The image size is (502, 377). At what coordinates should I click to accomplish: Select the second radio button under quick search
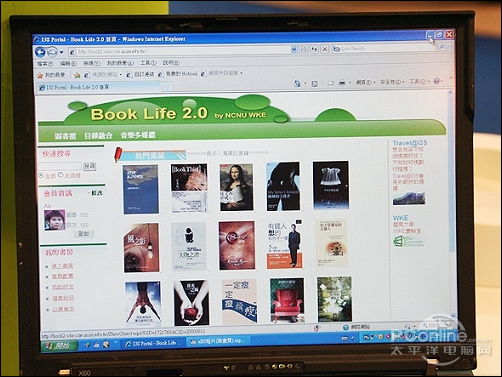pyautogui.click(x=61, y=175)
